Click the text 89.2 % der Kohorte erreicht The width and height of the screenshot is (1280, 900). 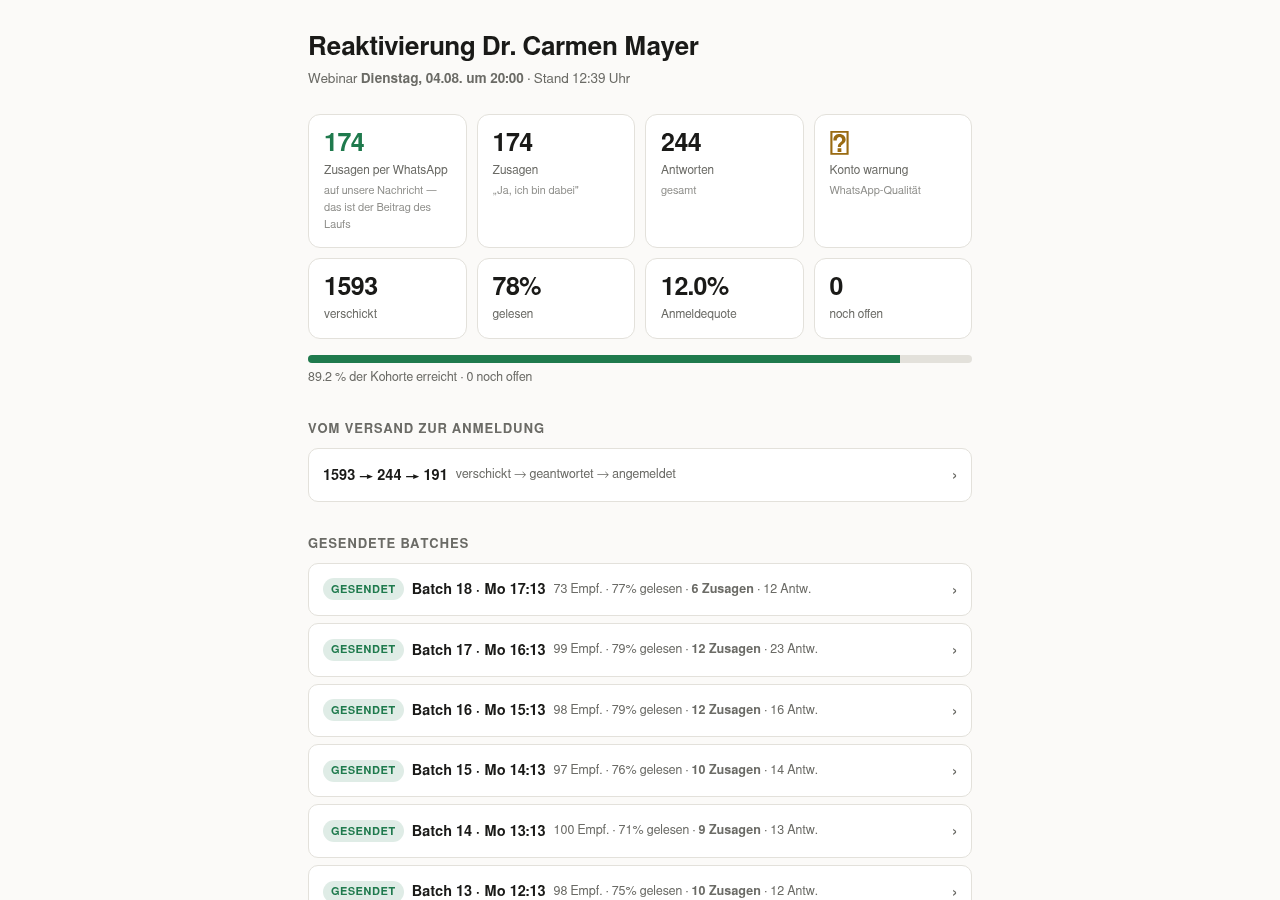tap(382, 377)
